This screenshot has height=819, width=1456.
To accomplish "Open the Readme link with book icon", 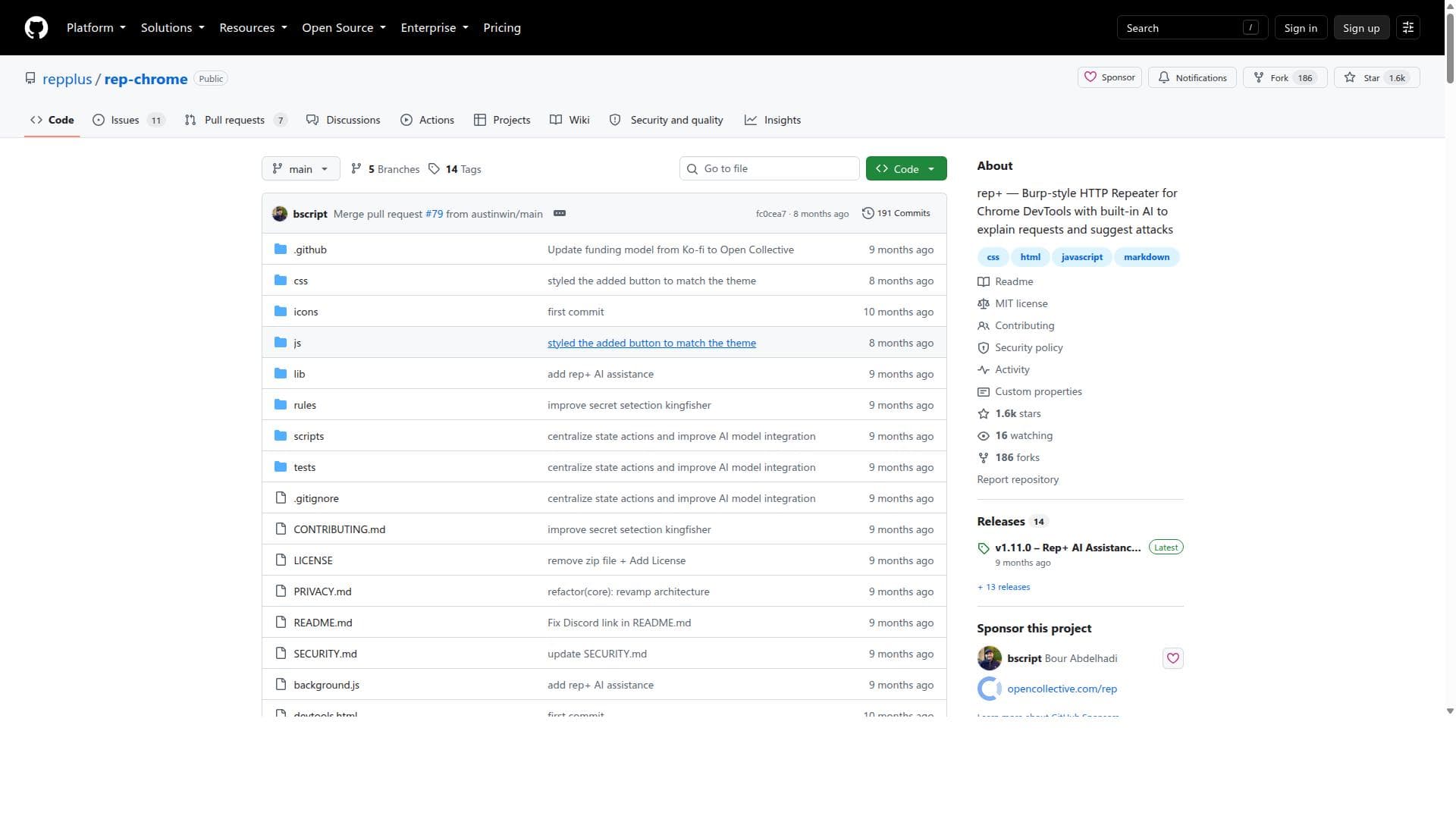I will pos(1006,281).
